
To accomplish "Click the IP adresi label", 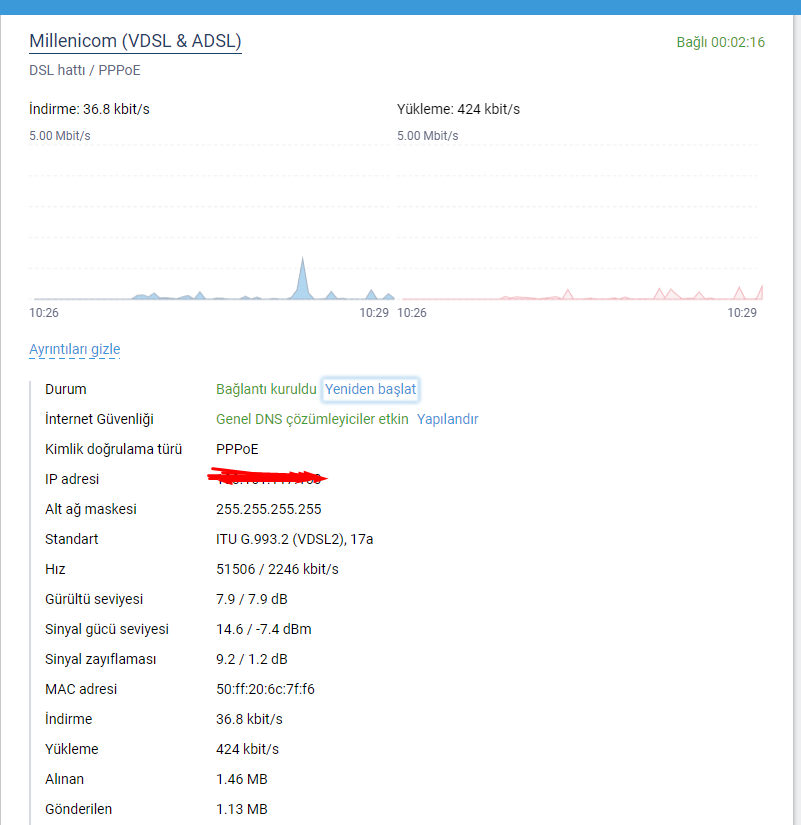I will point(72,479).
